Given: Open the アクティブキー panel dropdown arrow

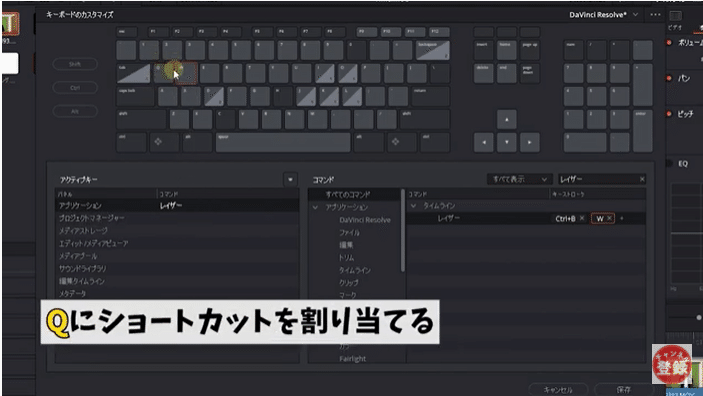Looking at the screenshot, I should coord(290,179).
